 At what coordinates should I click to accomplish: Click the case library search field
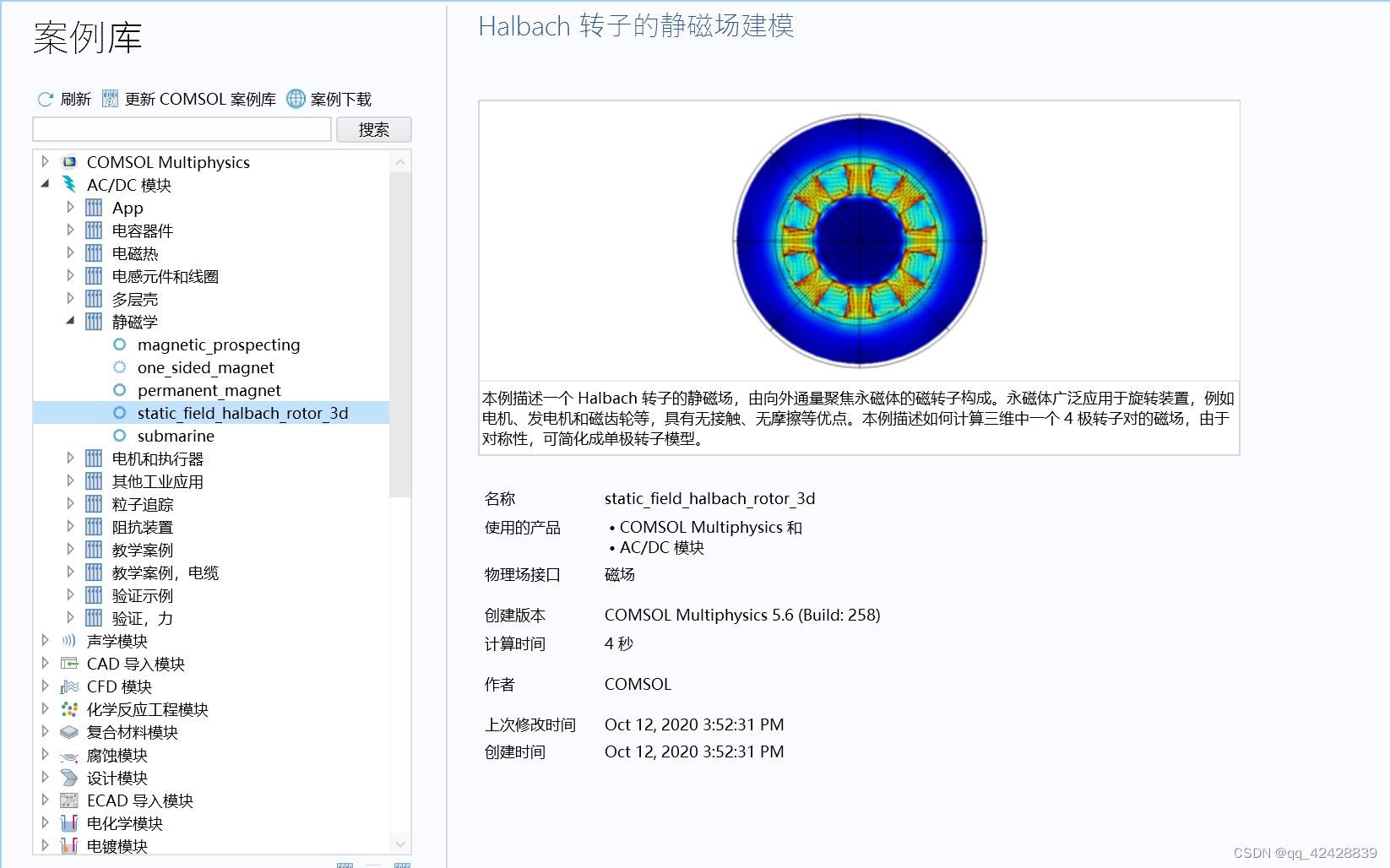tap(182, 129)
